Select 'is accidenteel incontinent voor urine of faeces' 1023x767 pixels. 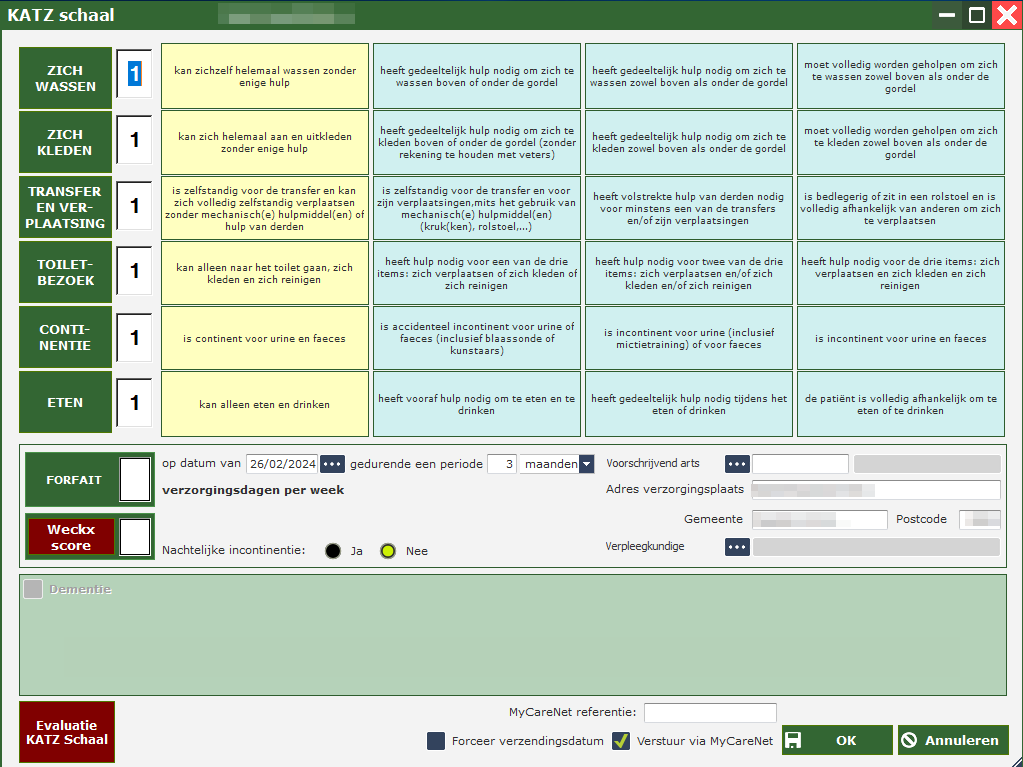click(x=477, y=338)
